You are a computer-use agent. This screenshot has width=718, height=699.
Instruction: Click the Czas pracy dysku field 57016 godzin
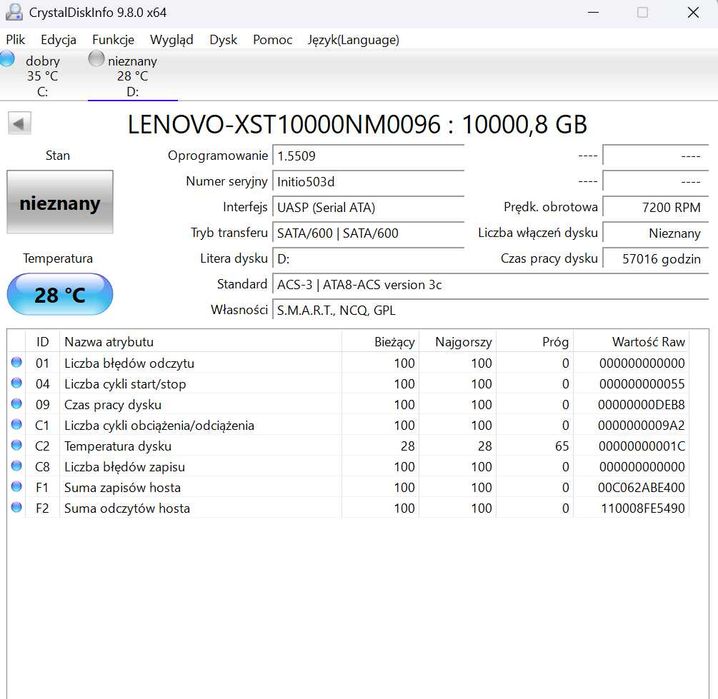[656, 259]
